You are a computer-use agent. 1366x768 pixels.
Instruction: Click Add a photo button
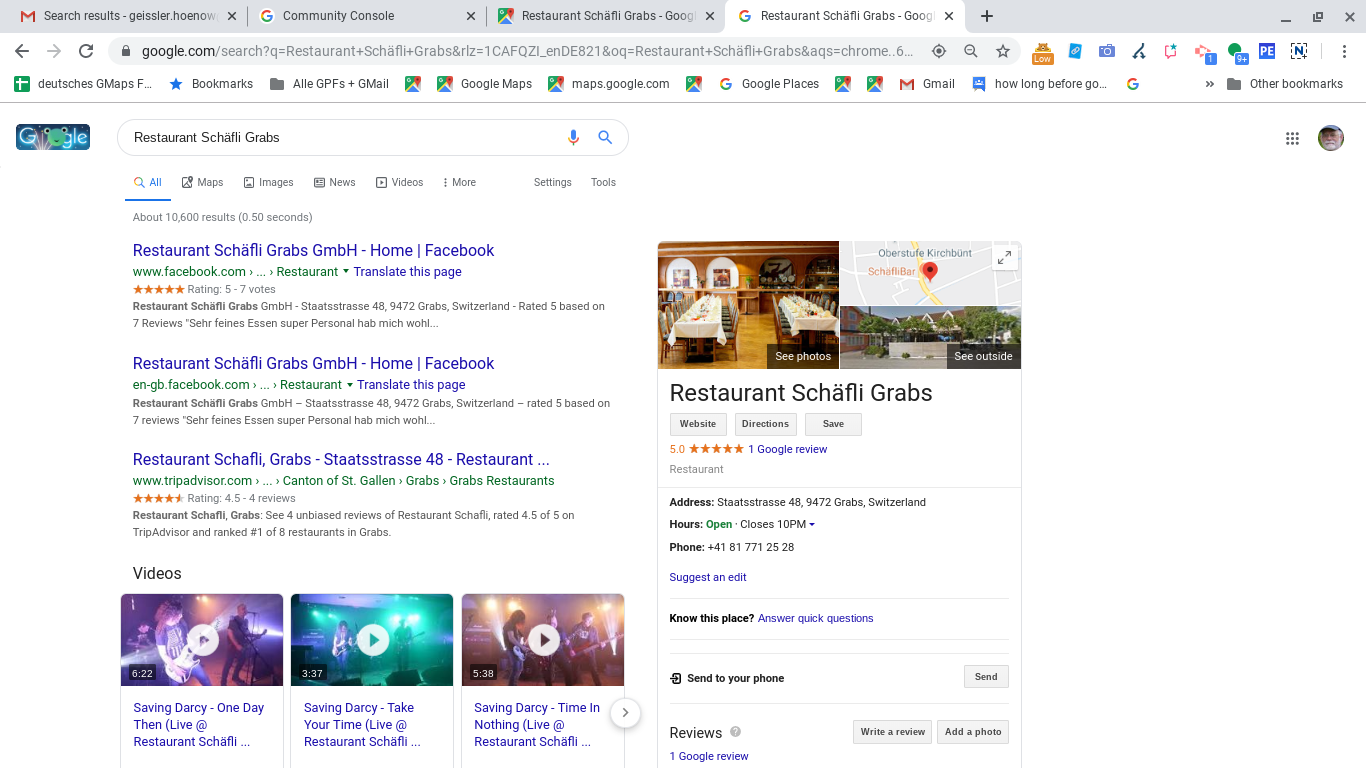point(973,732)
